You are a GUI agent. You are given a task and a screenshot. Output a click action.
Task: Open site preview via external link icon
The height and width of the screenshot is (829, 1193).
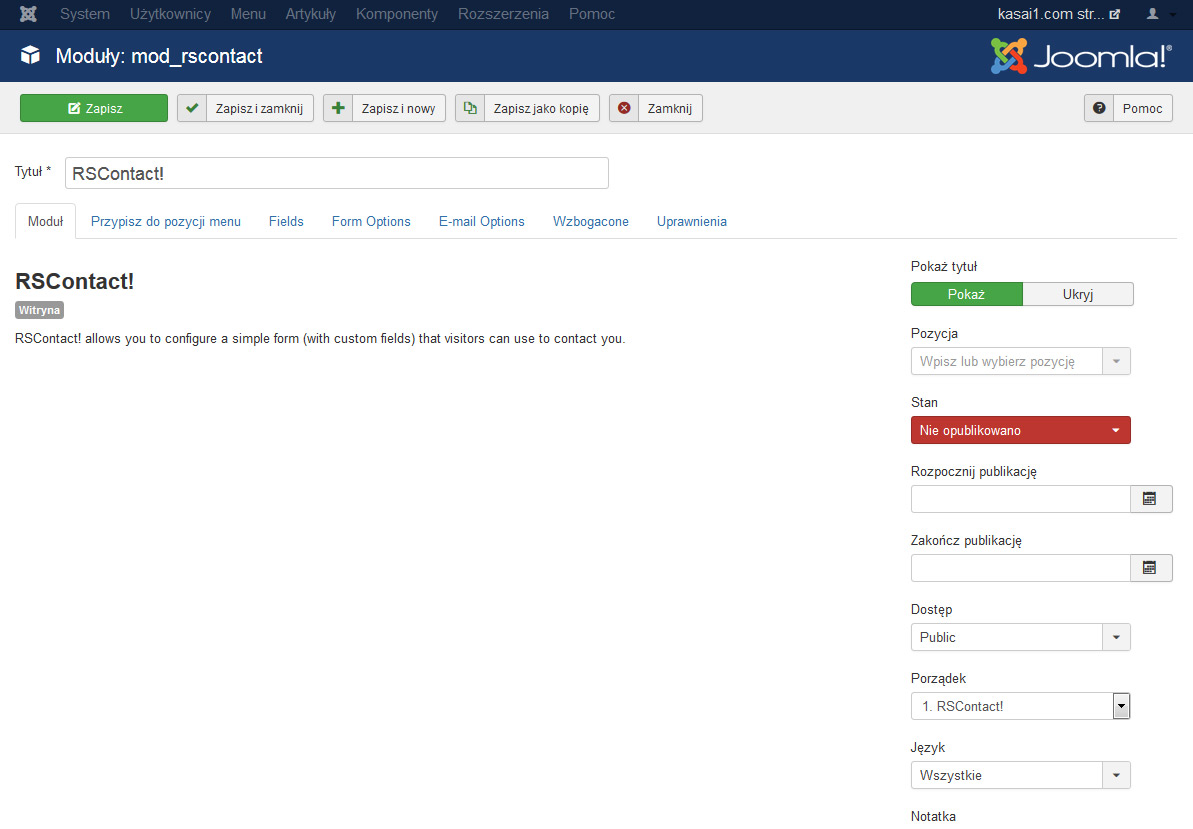1115,14
